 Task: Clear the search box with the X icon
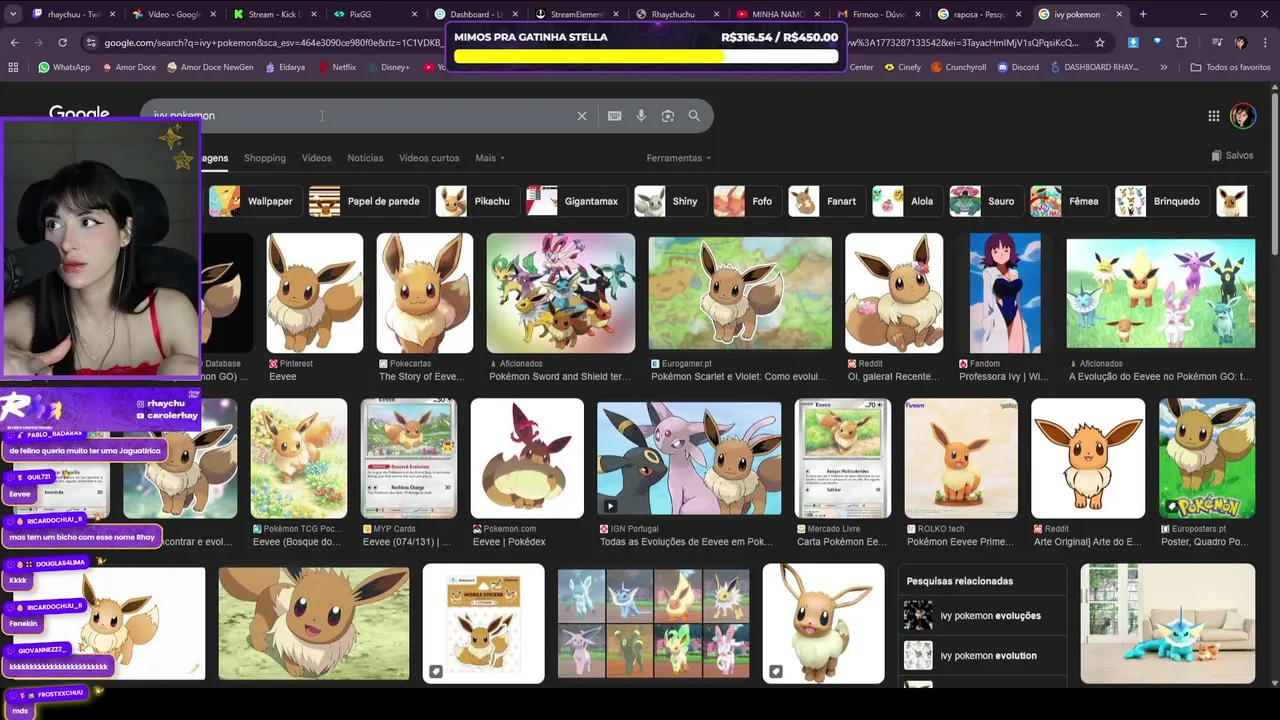[x=582, y=116]
